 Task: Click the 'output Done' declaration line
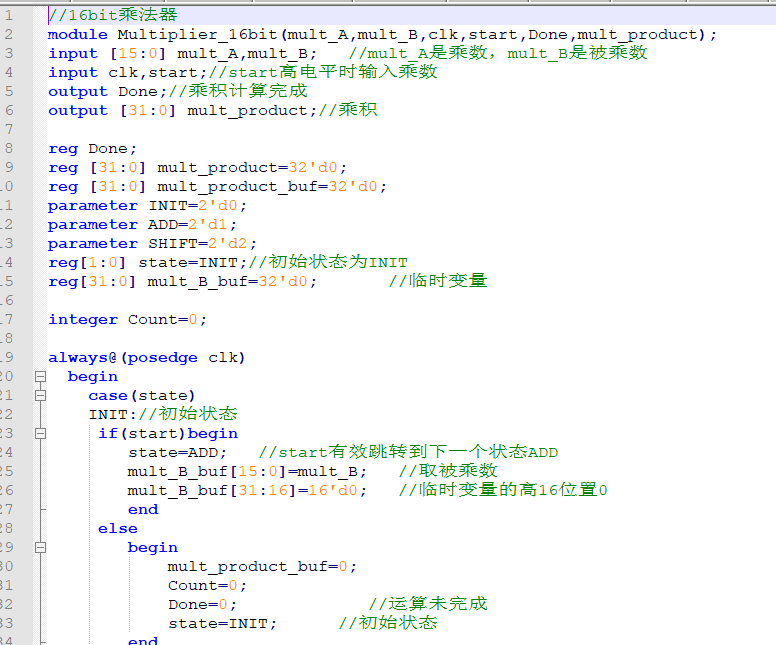tap(103, 92)
